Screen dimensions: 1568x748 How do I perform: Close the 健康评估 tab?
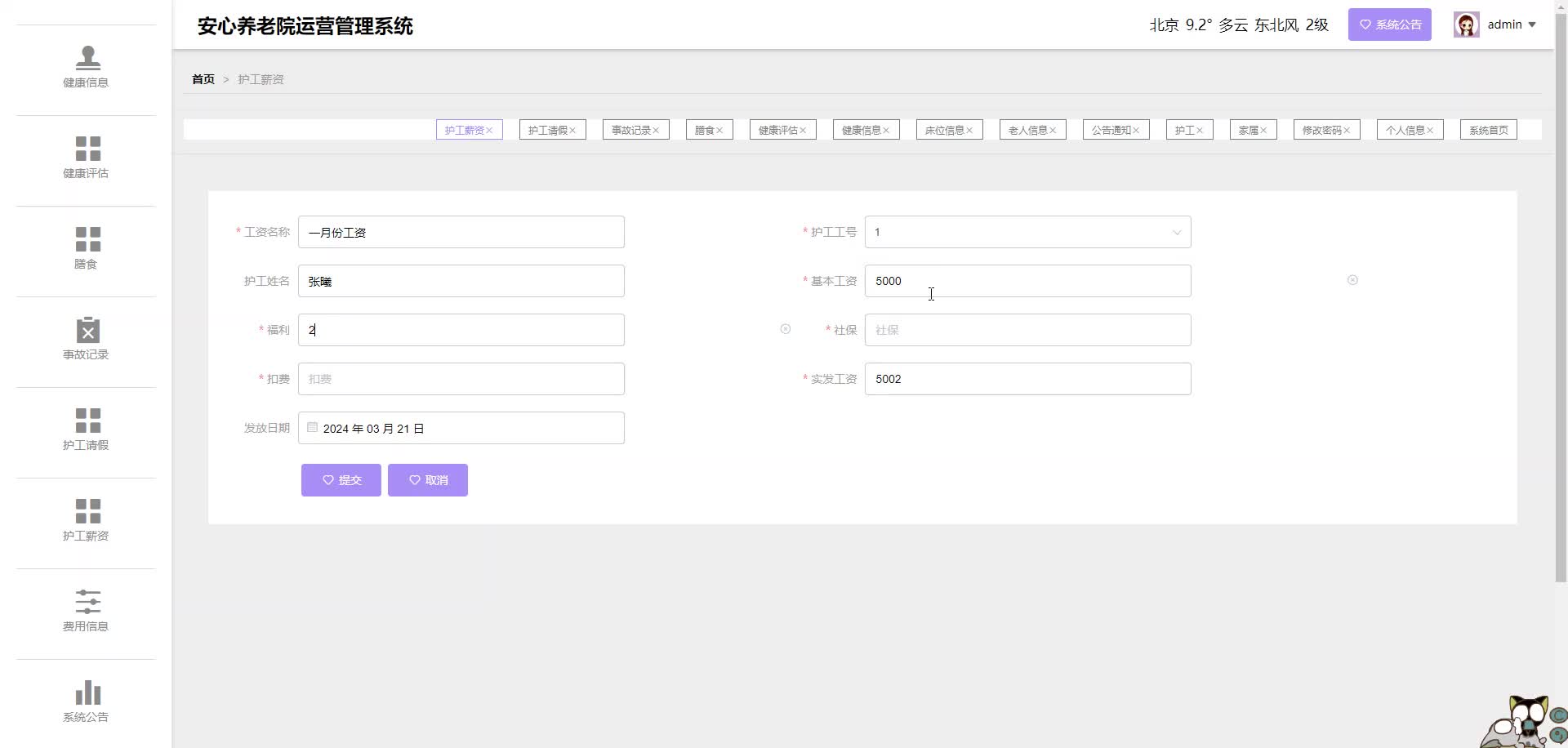[x=803, y=131]
